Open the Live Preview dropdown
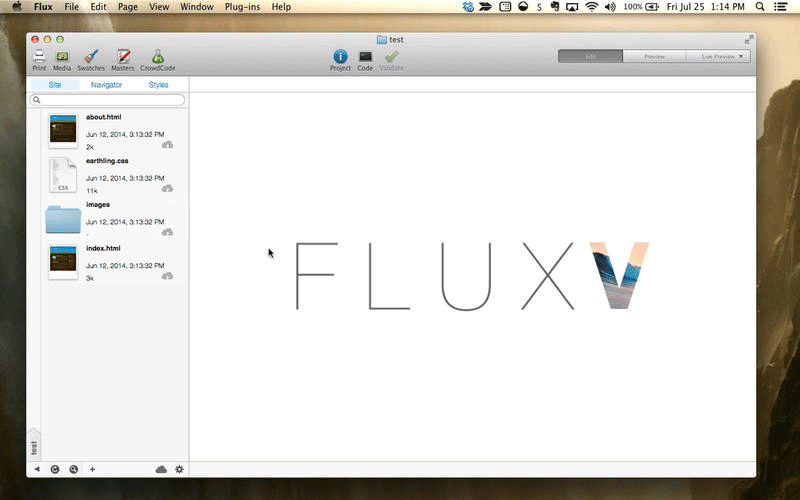The image size is (800, 500). coord(720,56)
